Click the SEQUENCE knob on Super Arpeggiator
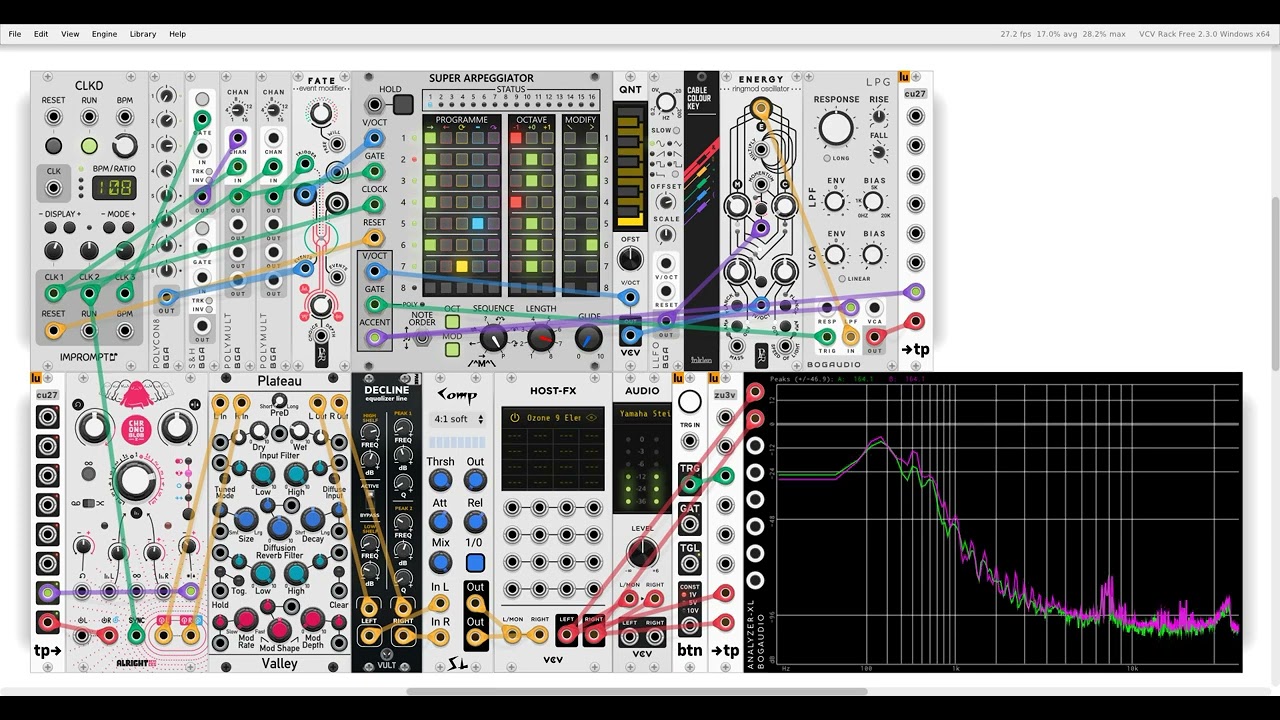The height and width of the screenshot is (720, 1280). coord(493,338)
